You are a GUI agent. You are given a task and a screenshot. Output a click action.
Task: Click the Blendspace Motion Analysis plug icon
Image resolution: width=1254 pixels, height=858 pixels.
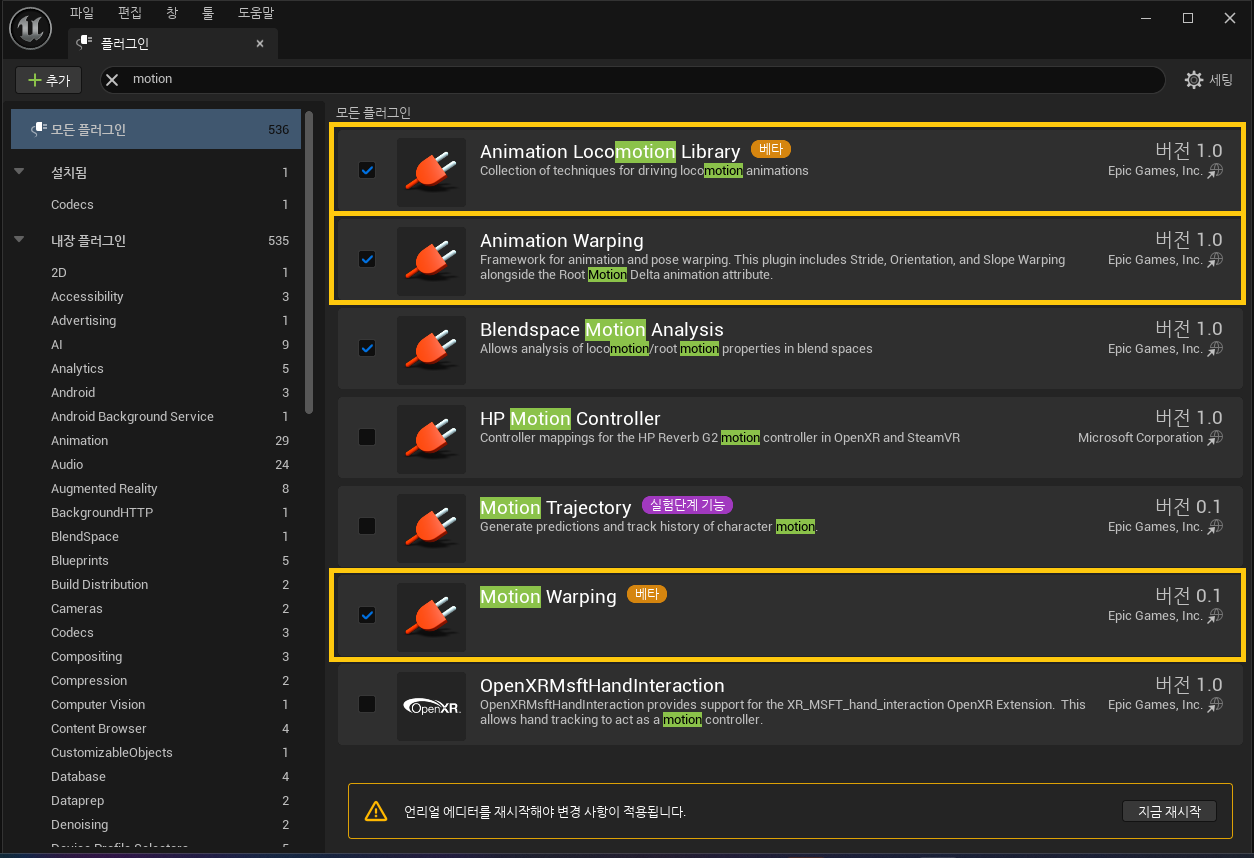pos(431,351)
